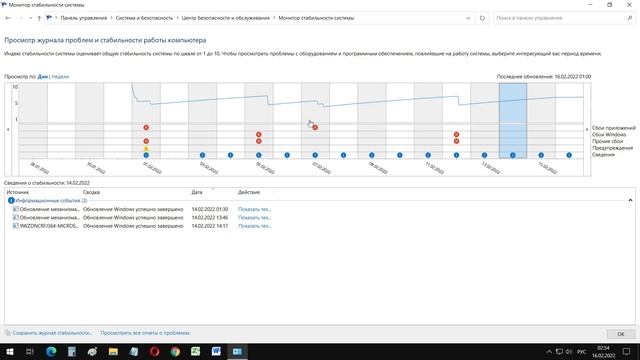
Task: Open Microsoft Word from the taskbar
Action: tap(216, 351)
